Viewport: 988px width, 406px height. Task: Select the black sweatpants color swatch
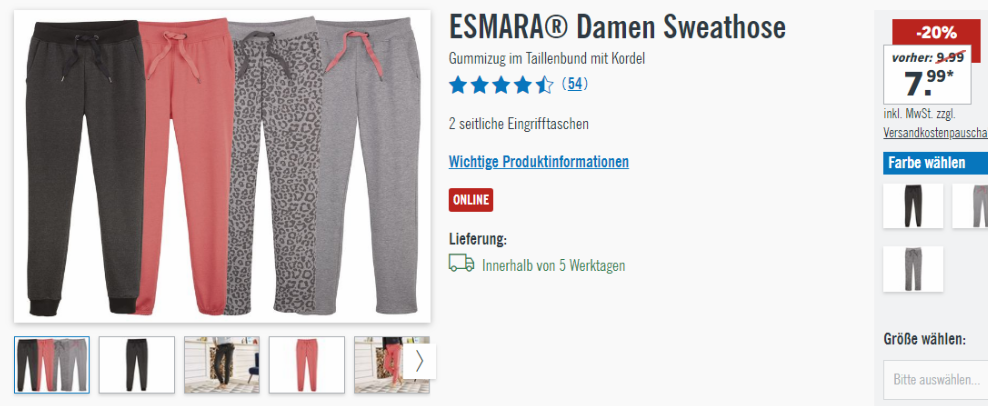click(913, 206)
